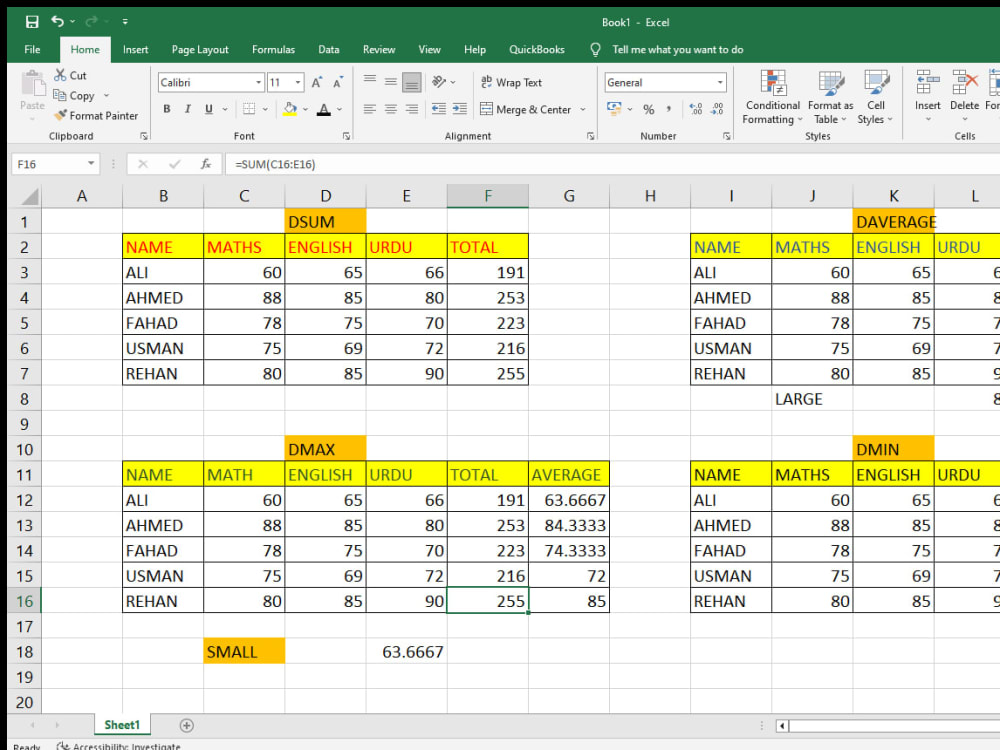Toggle Bold formatting

166,109
